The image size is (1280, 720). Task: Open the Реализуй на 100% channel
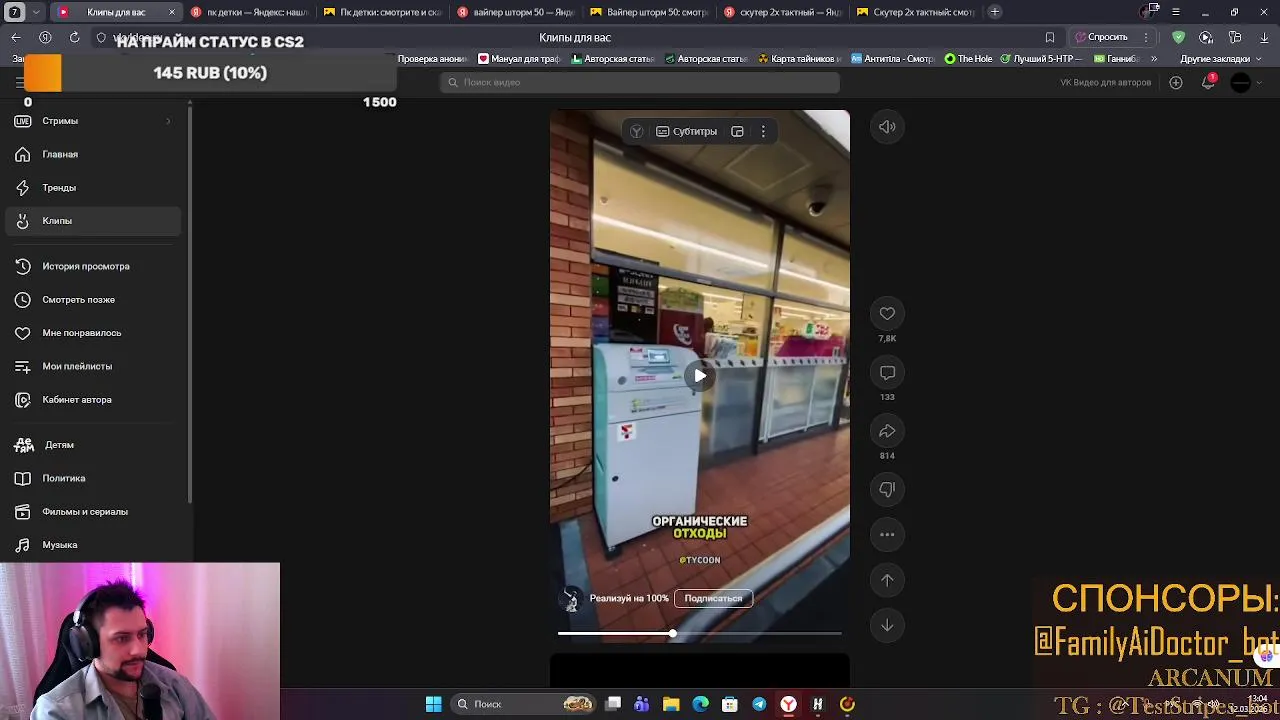click(x=629, y=598)
